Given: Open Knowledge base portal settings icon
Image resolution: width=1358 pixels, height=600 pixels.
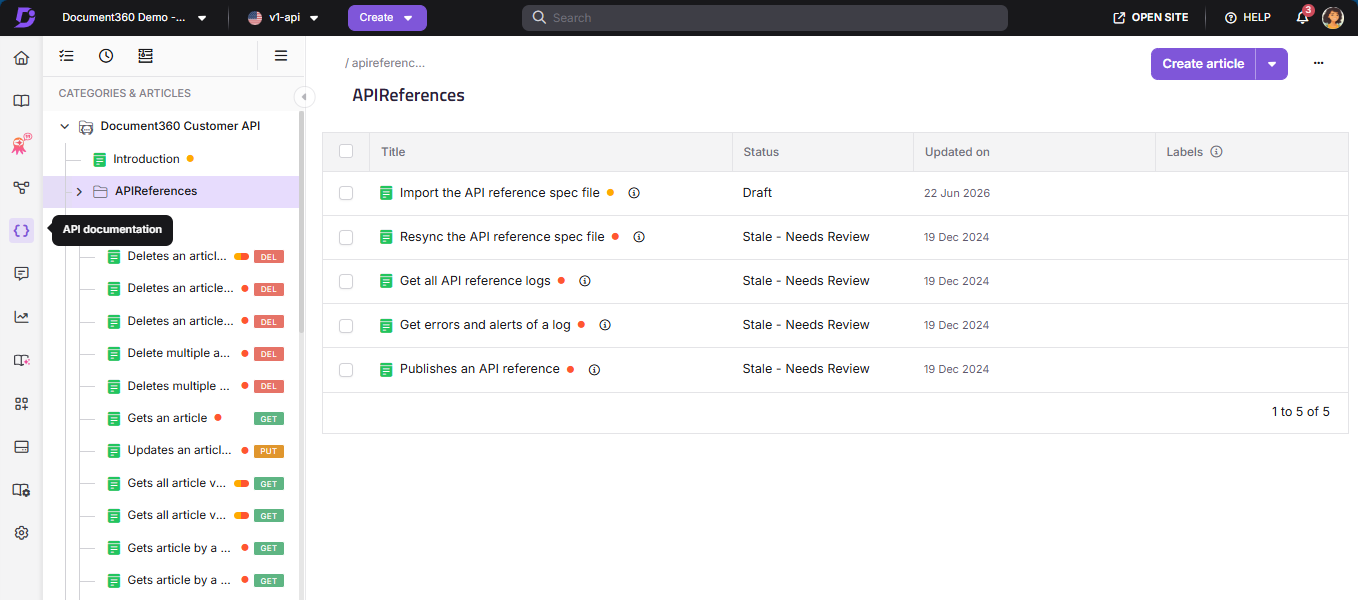Looking at the screenshot, I should pyautogui.click(x=21, y=490).
